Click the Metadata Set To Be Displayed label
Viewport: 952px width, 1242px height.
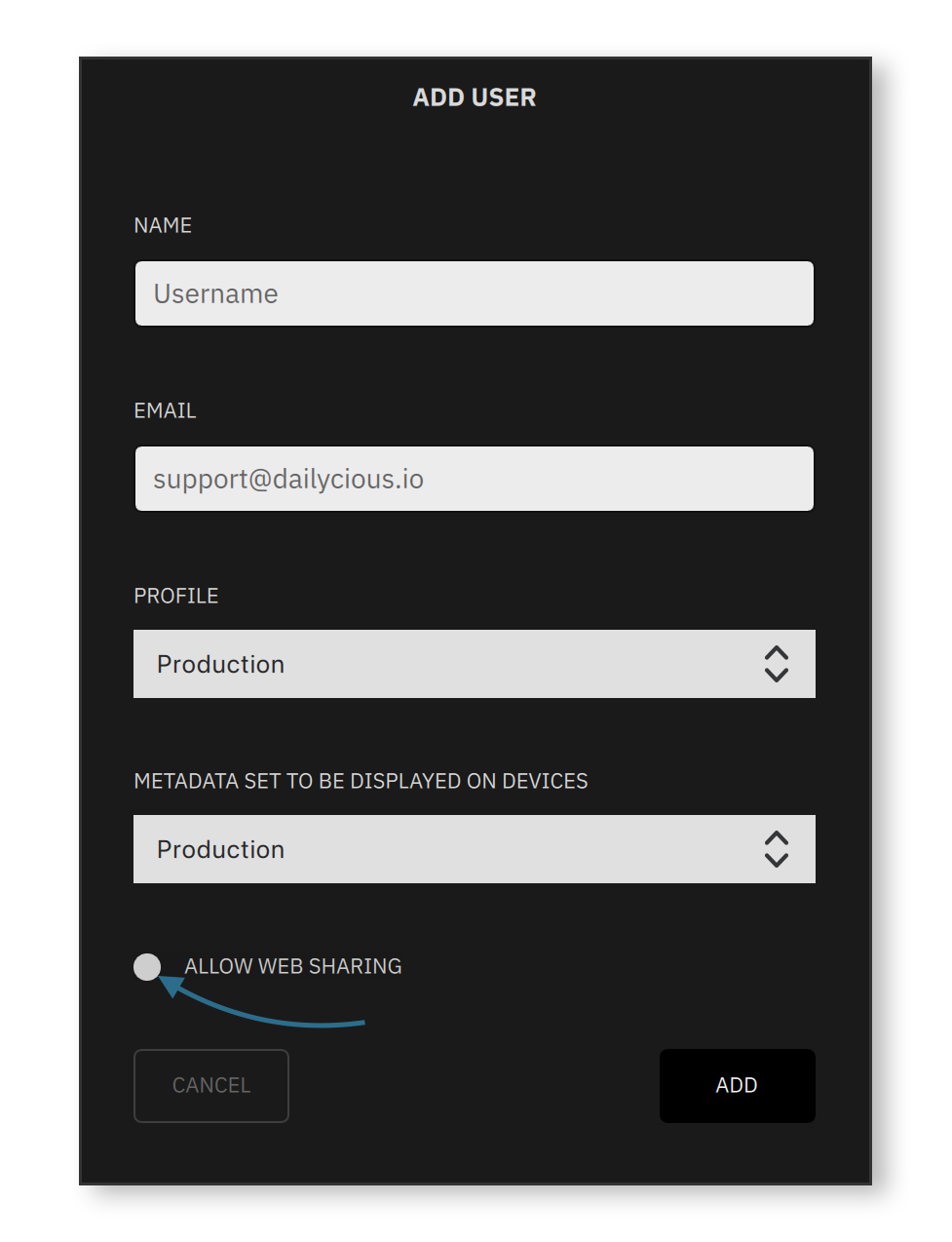point(361,781)
